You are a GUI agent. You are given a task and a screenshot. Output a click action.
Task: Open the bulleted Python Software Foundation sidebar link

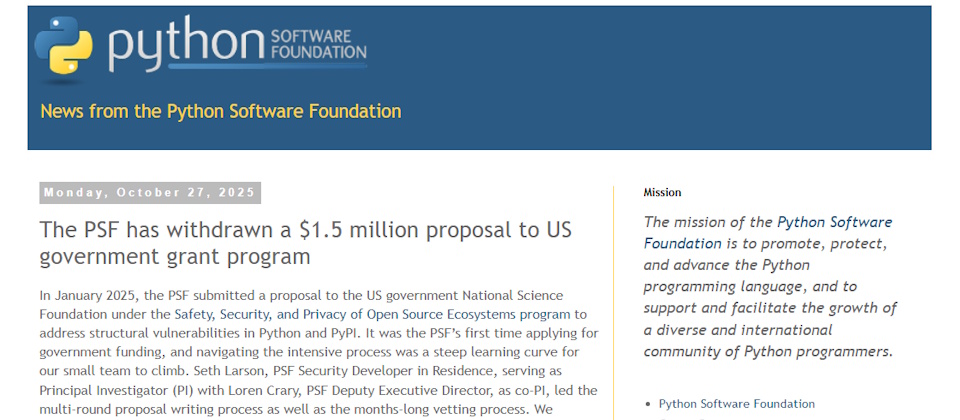pos(736,404)
